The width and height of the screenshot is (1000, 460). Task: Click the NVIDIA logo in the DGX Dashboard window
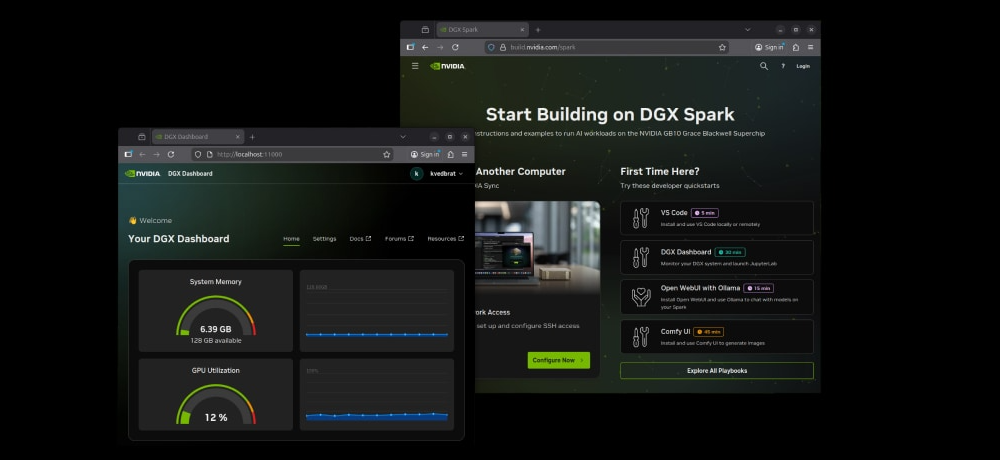click(x=143, y=174)
